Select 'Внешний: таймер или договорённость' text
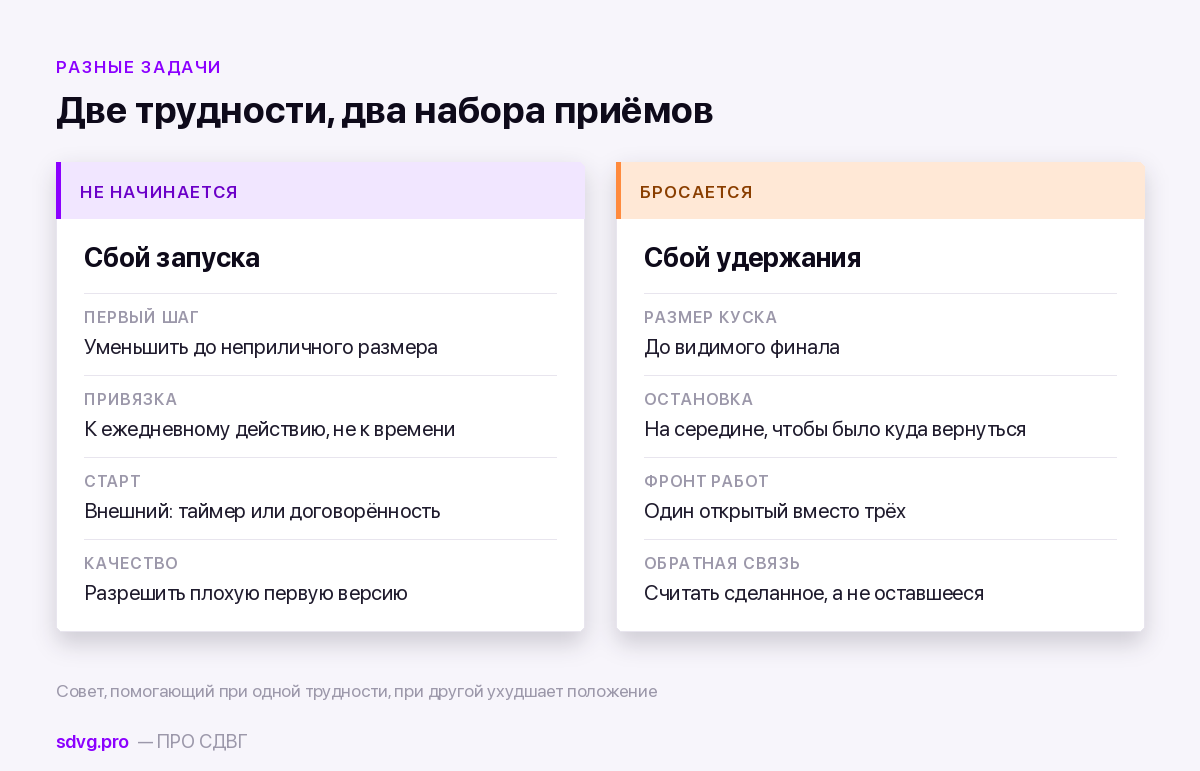Screen dimensions: 1200x771 pos(262,512)
